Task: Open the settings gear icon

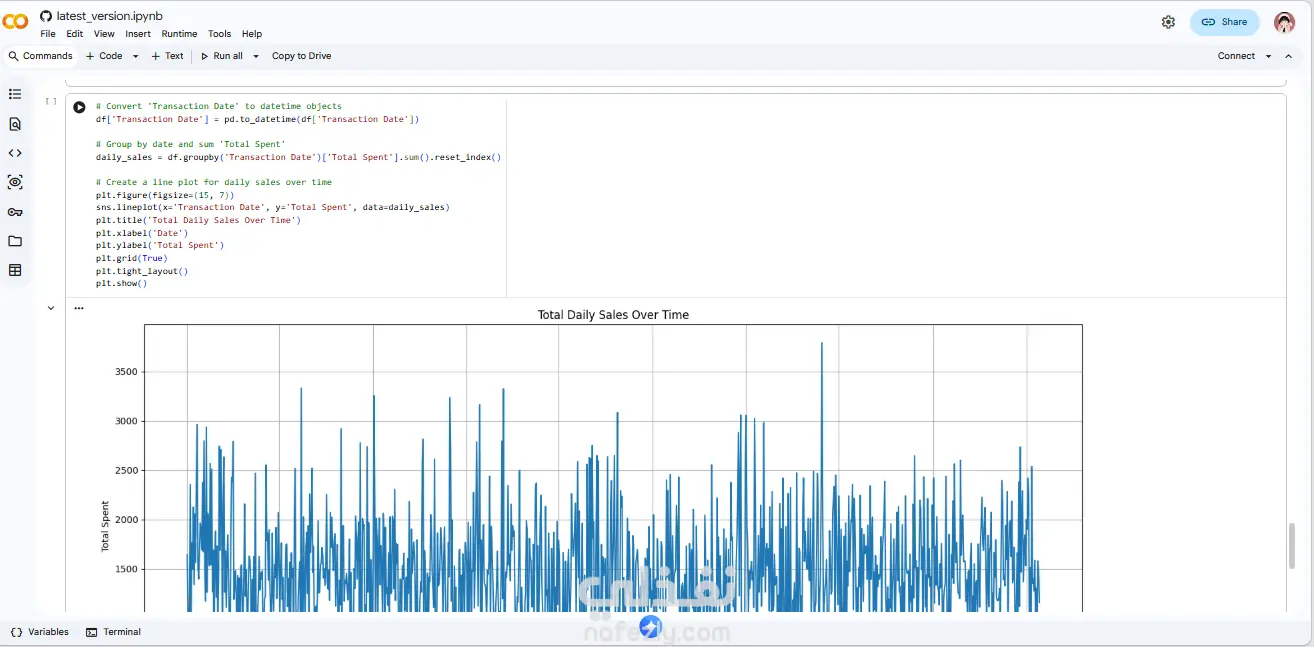Action: pyautogui.click(x=1168, y=22)
